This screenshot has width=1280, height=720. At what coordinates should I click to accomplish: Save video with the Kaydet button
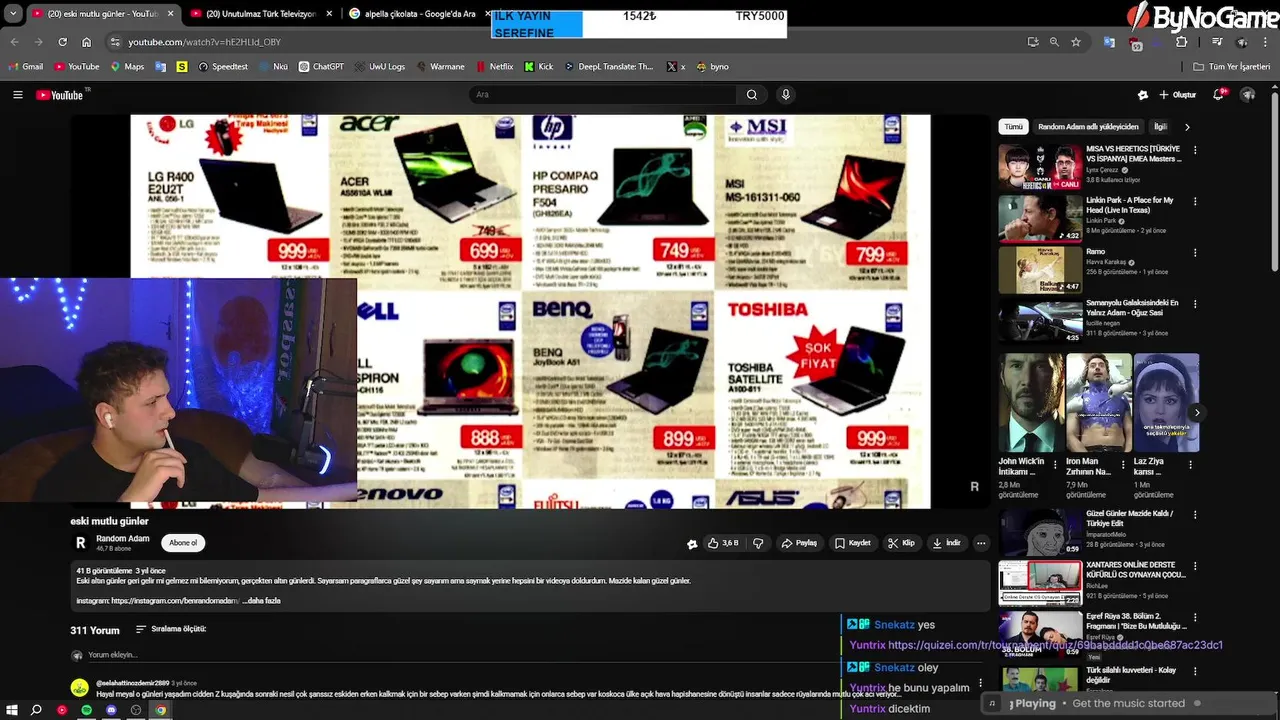(x=853, y=543)
